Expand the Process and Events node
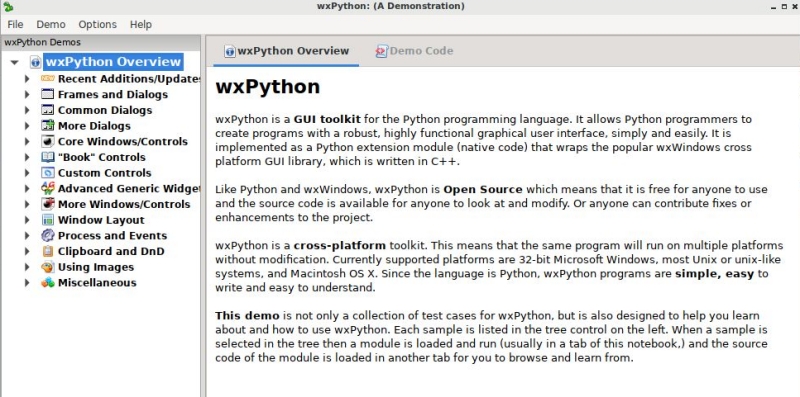Image resolution: width=800 pixels, height=397 pixels. tap(27, 236)
